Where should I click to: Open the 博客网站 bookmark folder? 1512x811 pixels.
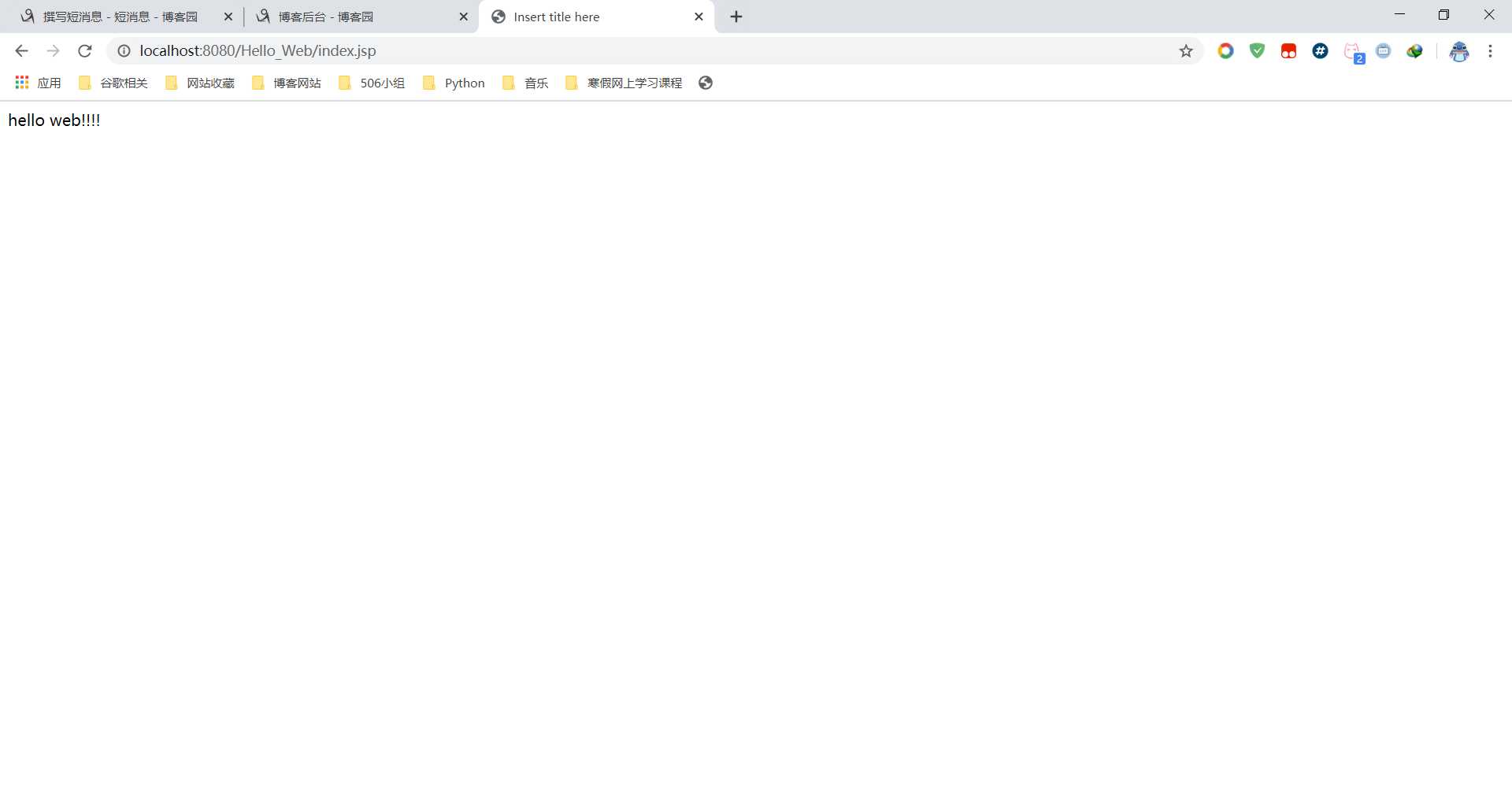pyautogui.click(x=287, y=83)
